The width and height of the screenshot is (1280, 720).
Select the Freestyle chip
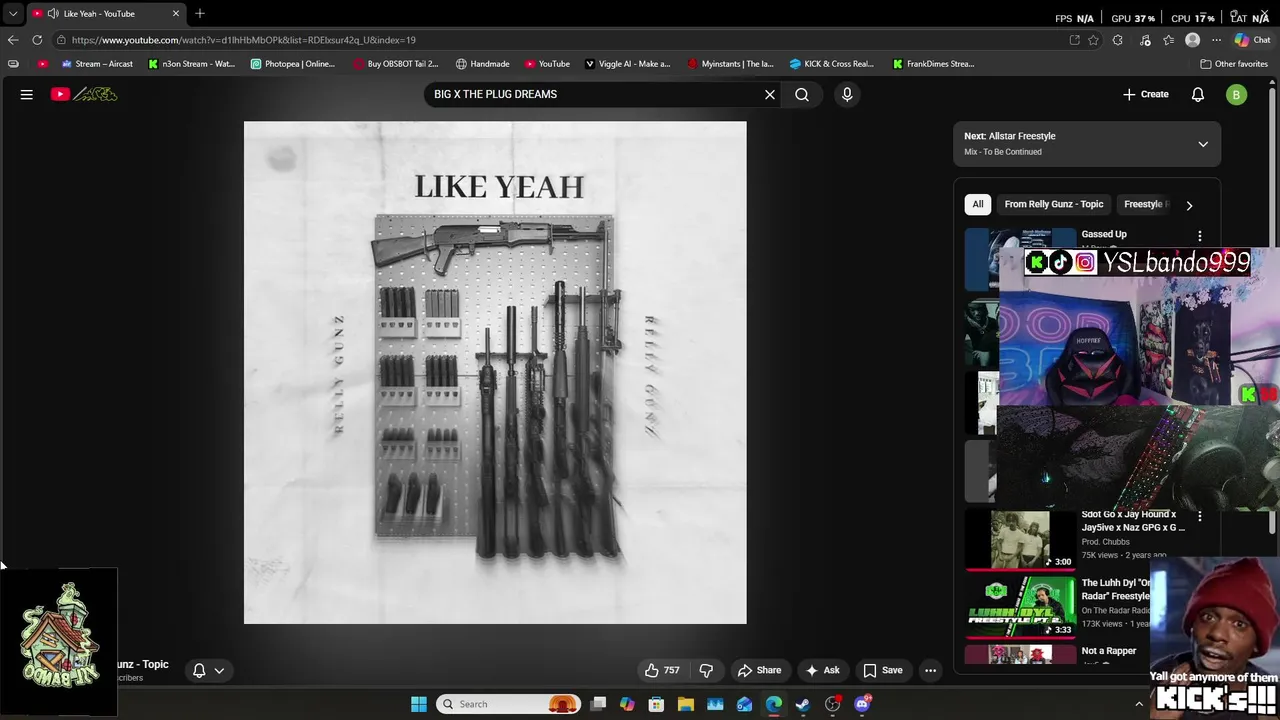point(1143,204)
